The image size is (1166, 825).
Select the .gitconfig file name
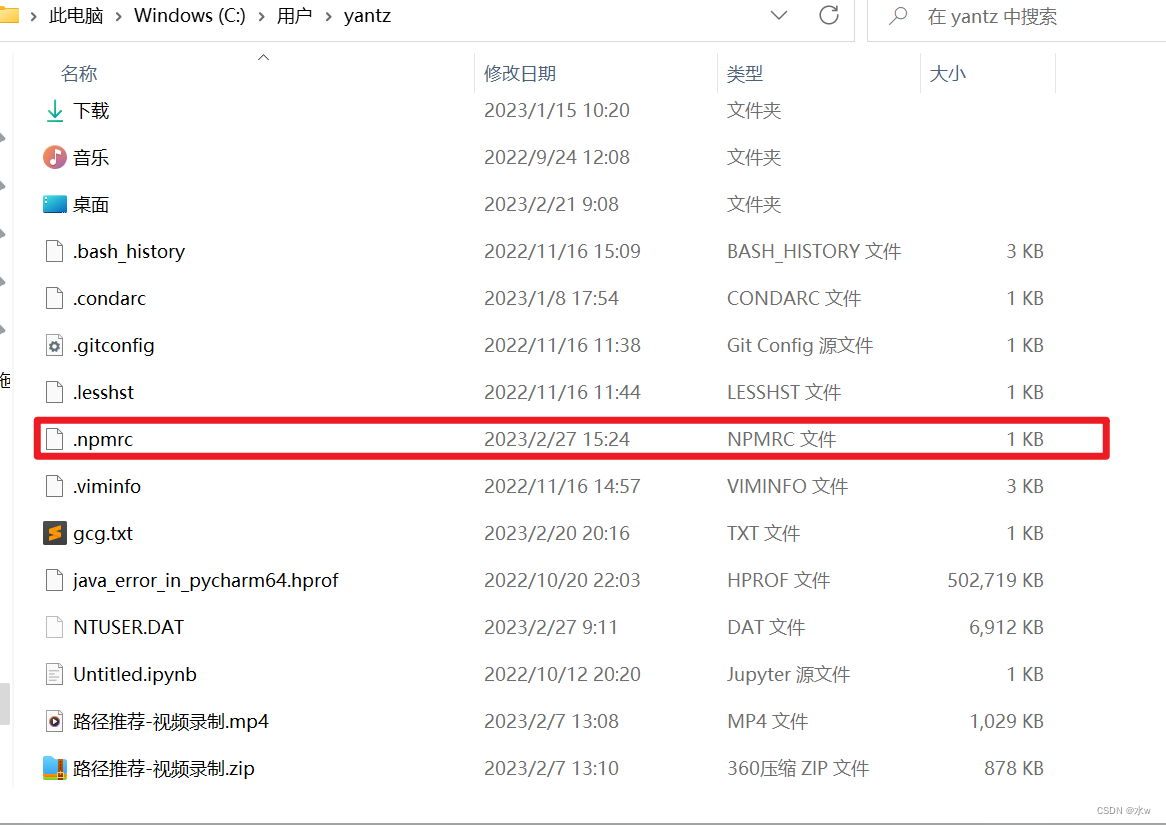(x=114, y=345)
